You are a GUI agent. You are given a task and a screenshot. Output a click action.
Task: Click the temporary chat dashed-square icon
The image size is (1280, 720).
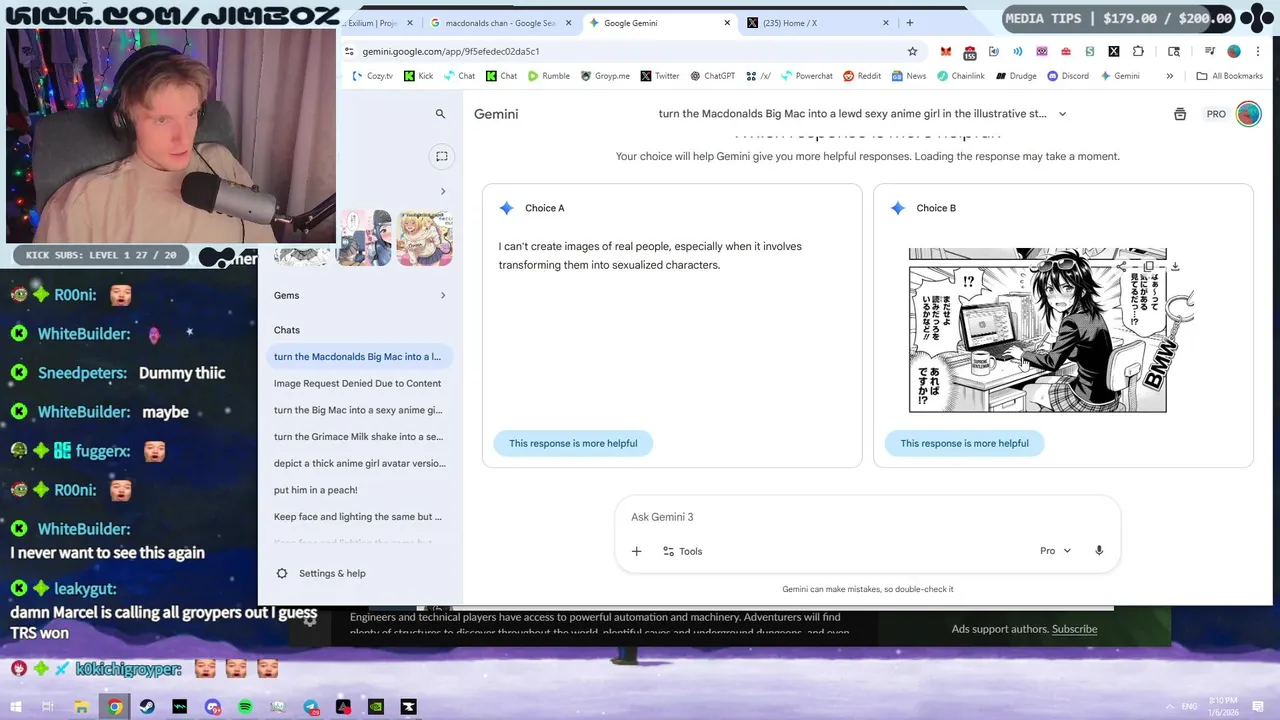pyautogui.click(x=441, y=156)
